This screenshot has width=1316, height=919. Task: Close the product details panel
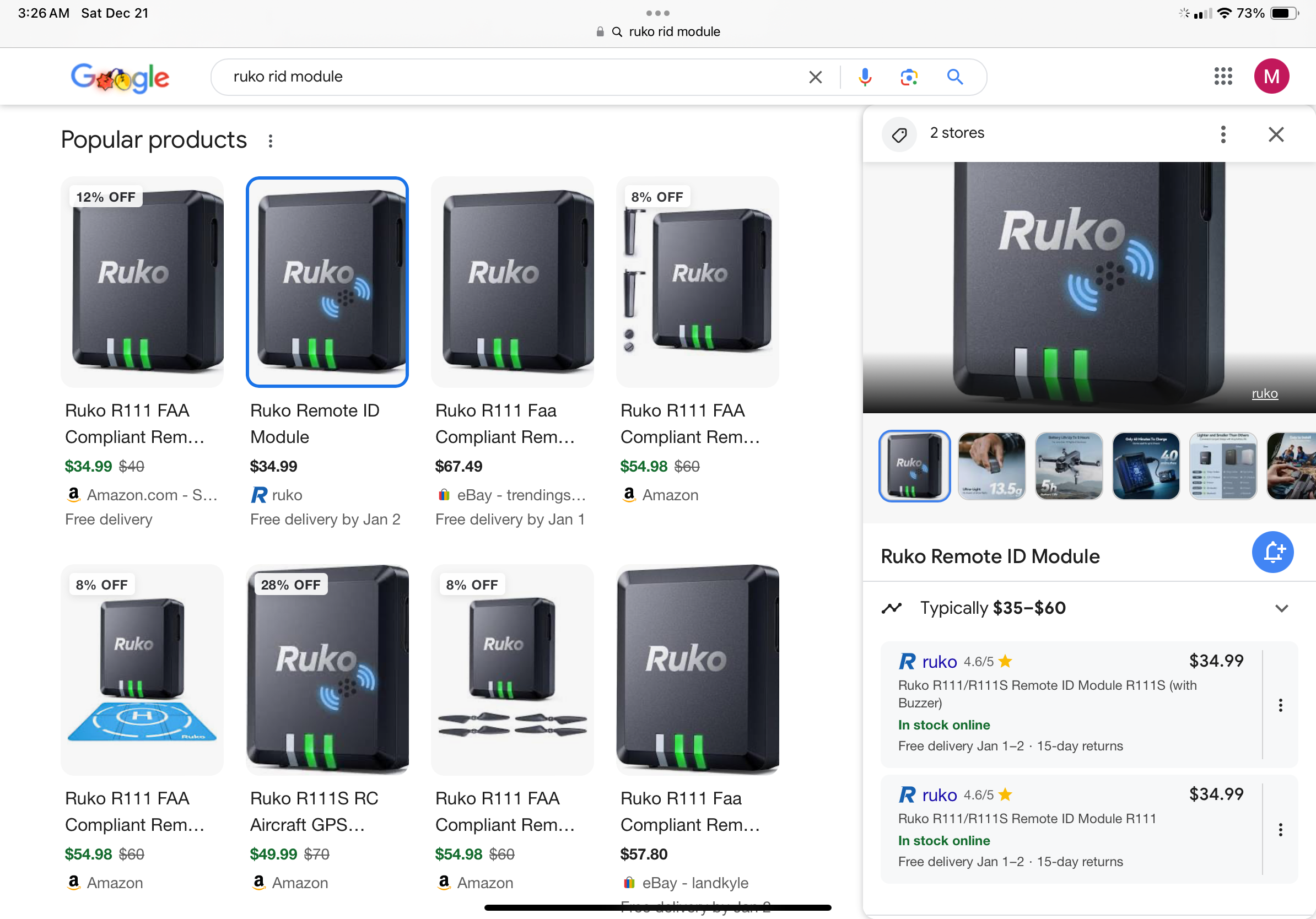[1276, 134]
